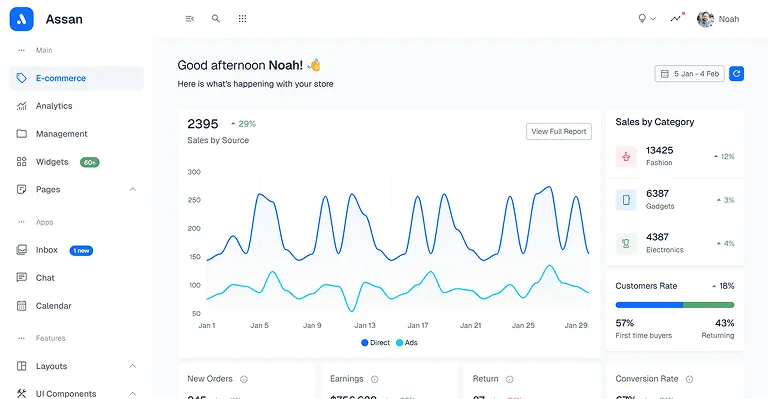
Task: Toggle the Direct series in chart legend
Action: coord(375,343)
